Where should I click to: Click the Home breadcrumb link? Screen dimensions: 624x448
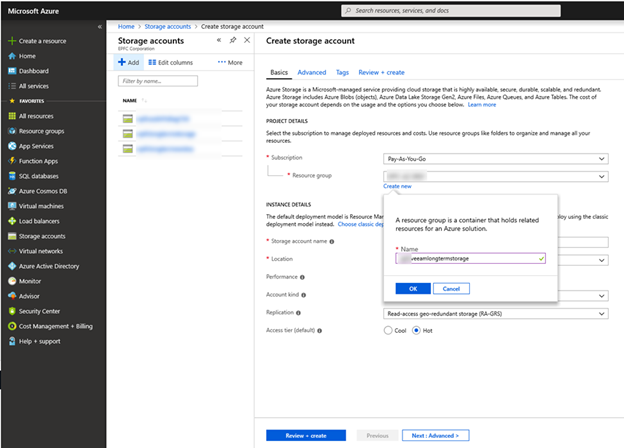[126, 27]
